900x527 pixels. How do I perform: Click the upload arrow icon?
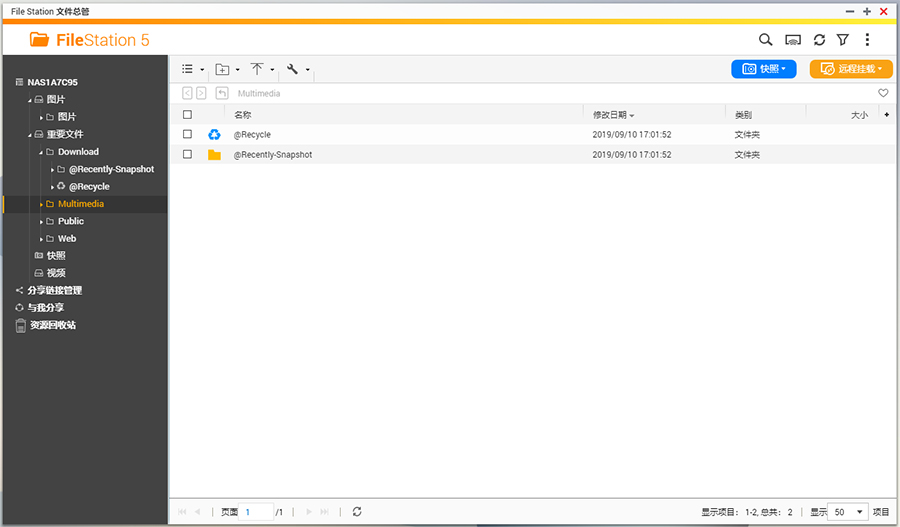(257, 69)
